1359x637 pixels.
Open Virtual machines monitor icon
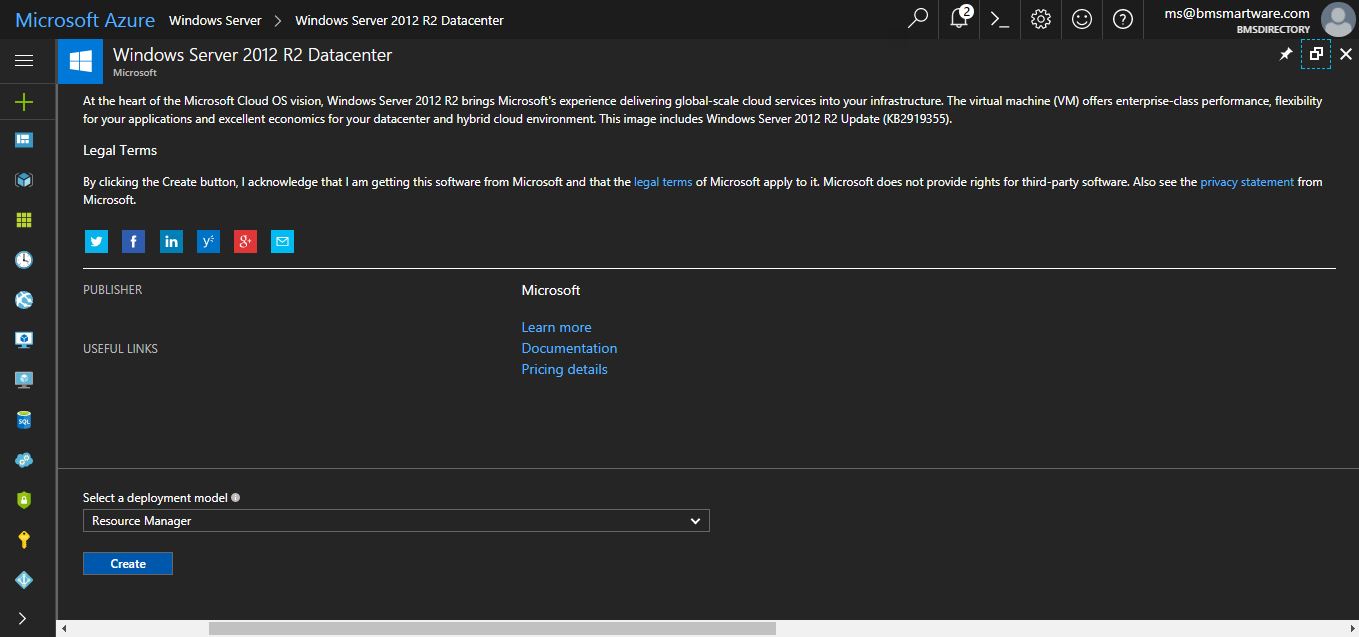click(x=24, y=380)
